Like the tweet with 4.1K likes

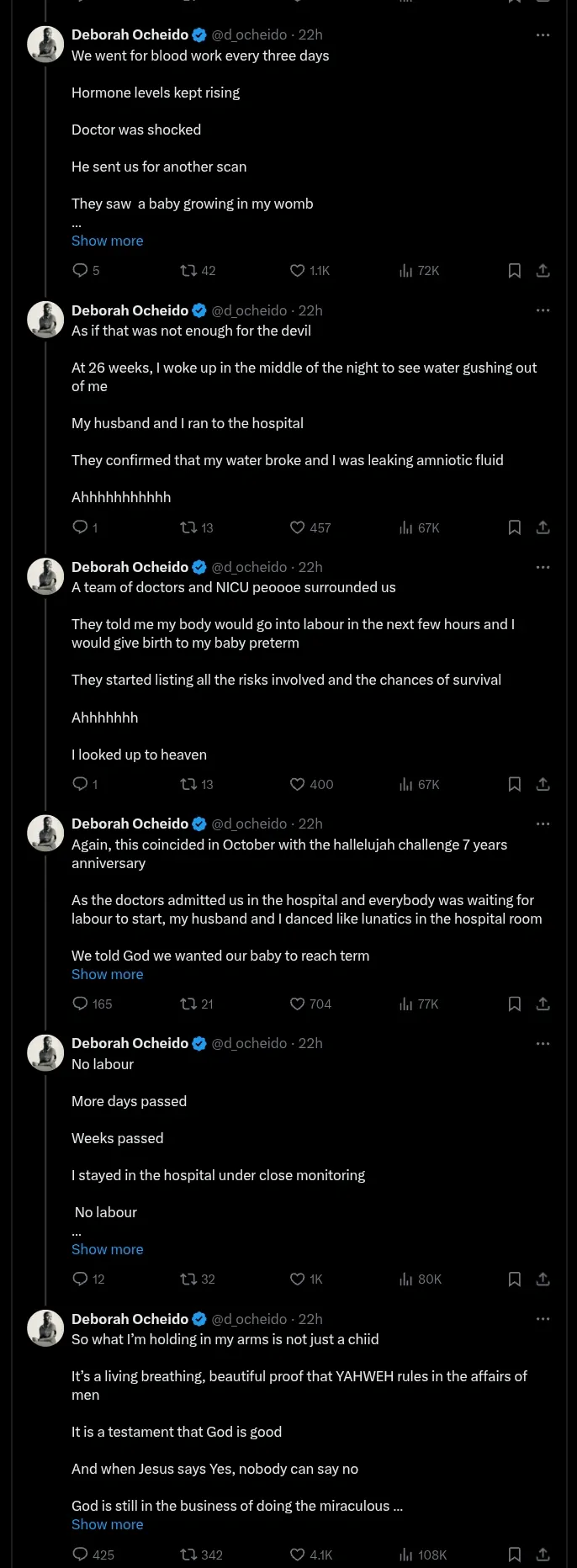(x=297, y=1555)
